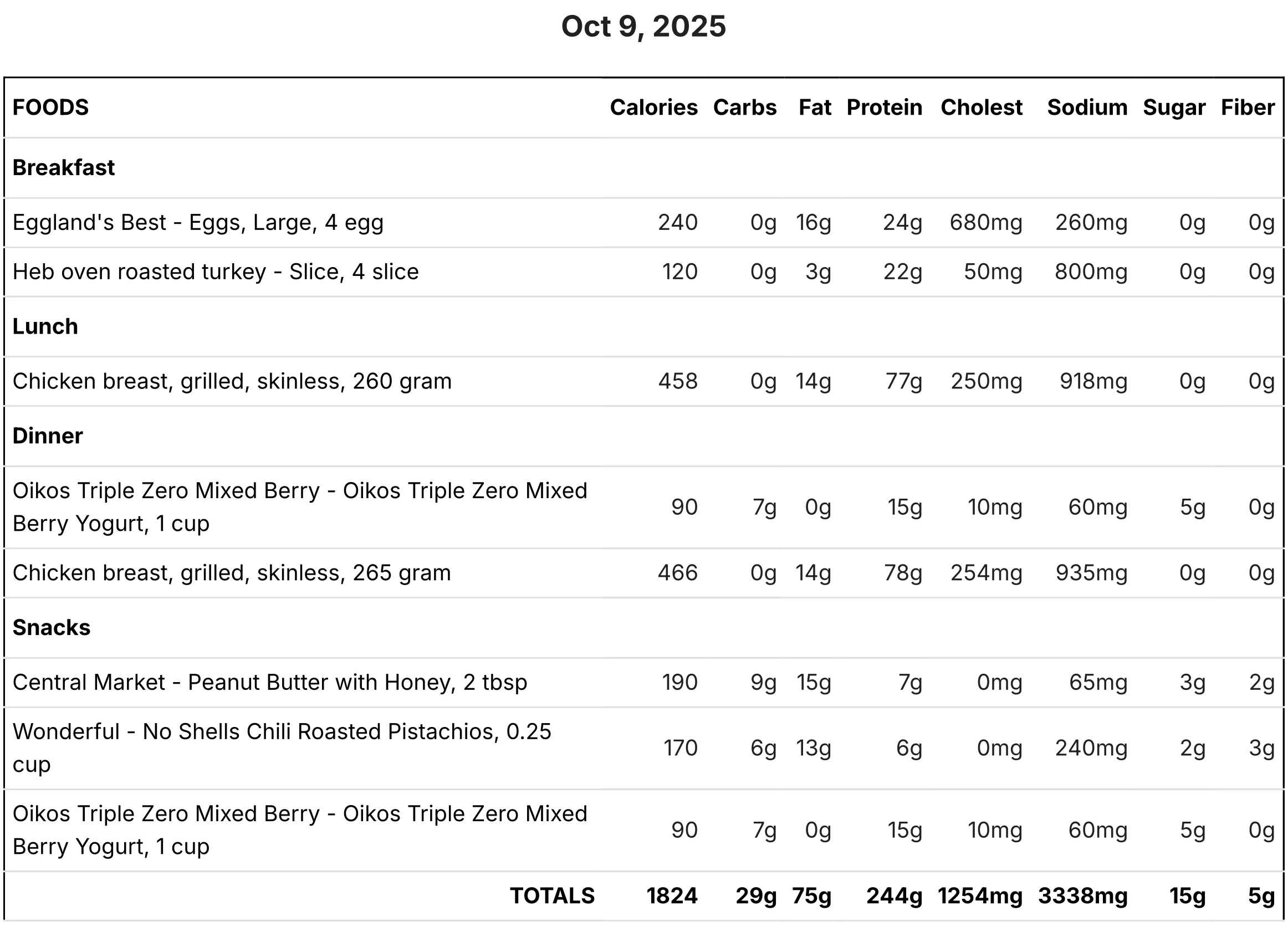Viewport: 1288px width, 932px height.
Task: Click the Central Market Peanut Butter entry
Action: pos(270,683)
